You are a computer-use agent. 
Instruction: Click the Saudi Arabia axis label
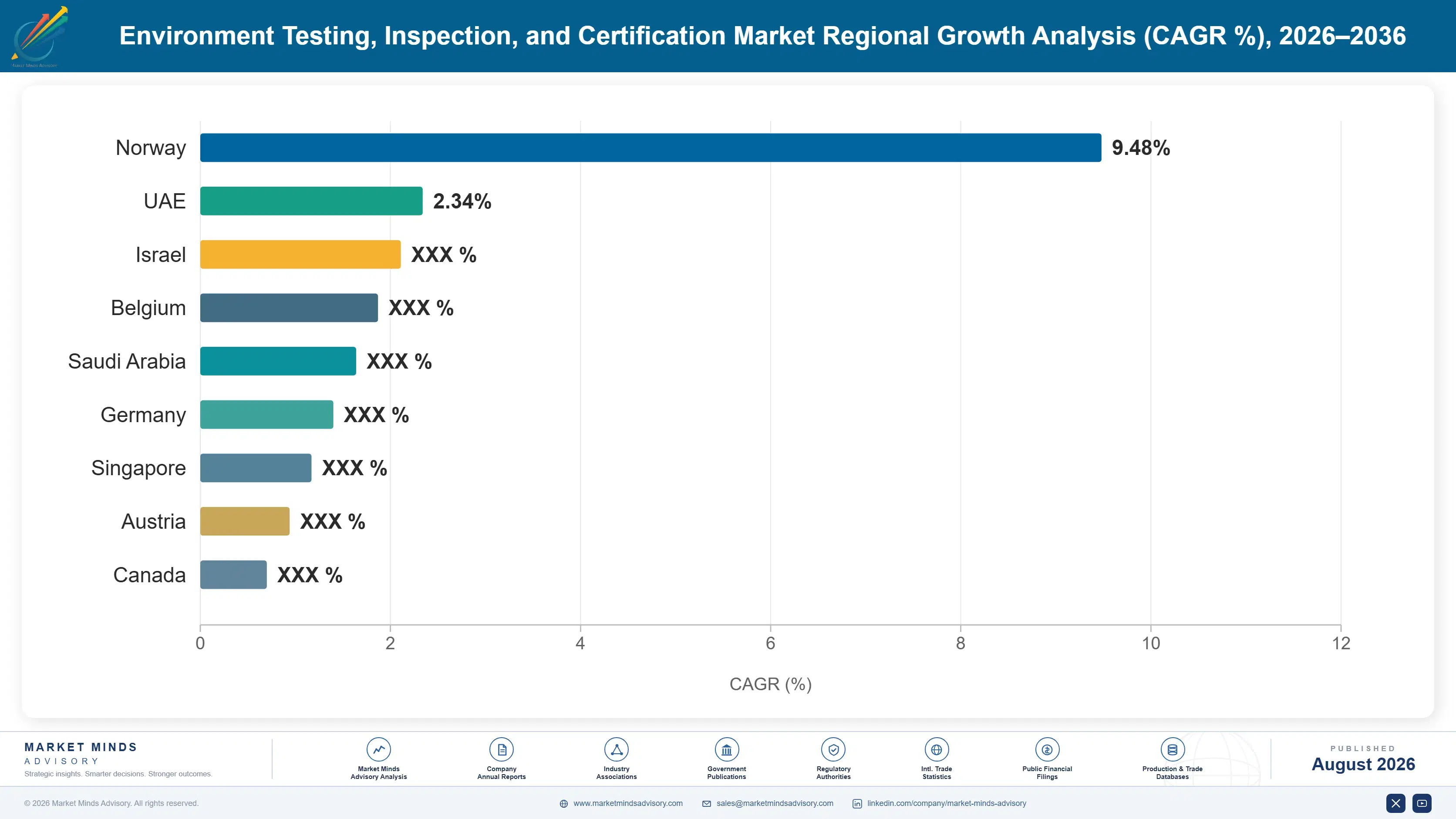(x=127, y=362)
